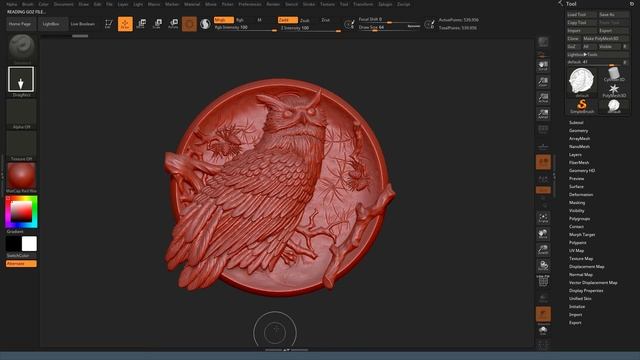640x360 pixels.
Task: Click the Draw Size slider
Action: pos(390,27)
